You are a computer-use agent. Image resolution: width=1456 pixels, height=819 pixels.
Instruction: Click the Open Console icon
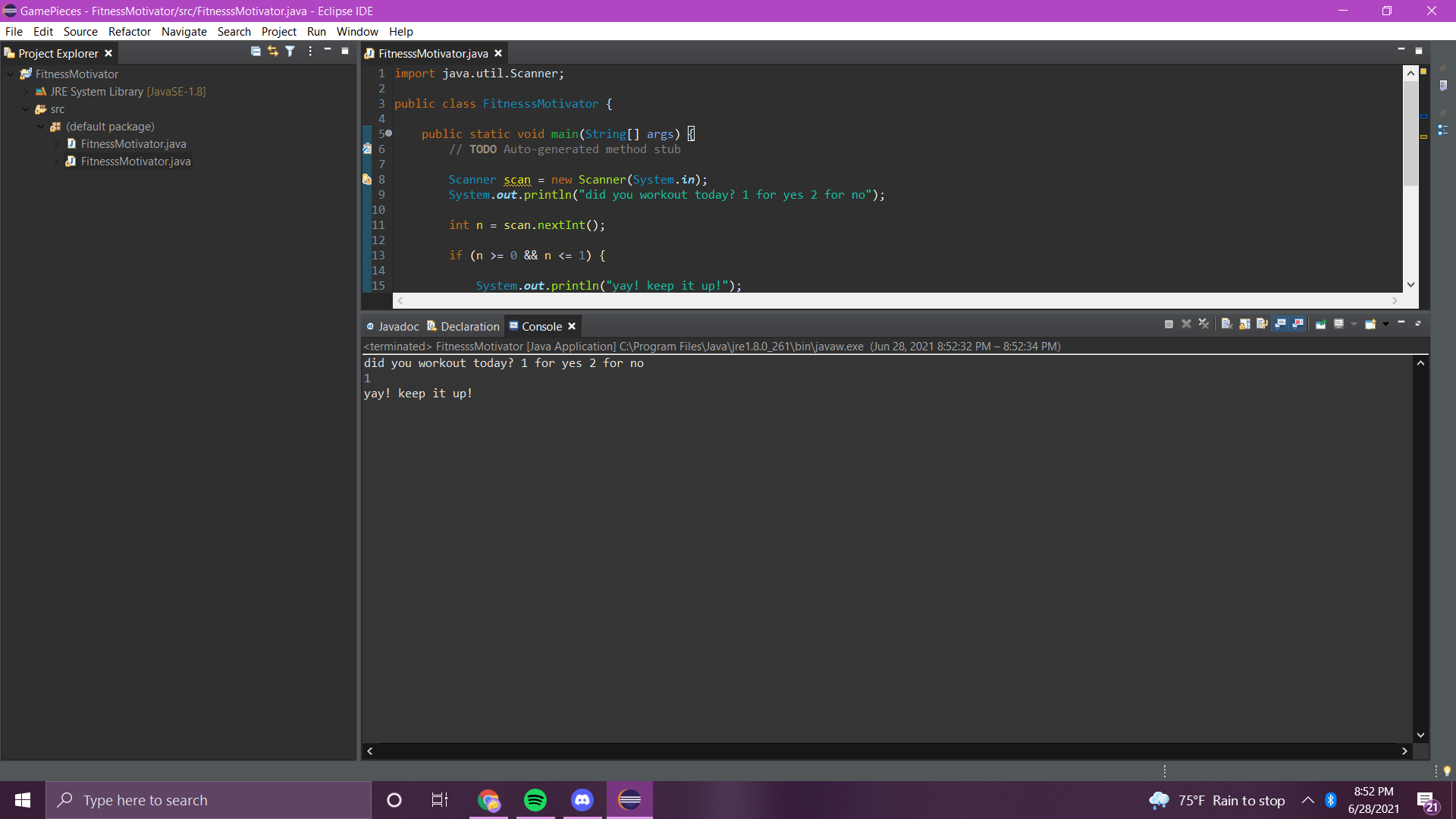tap(1370, 324)
